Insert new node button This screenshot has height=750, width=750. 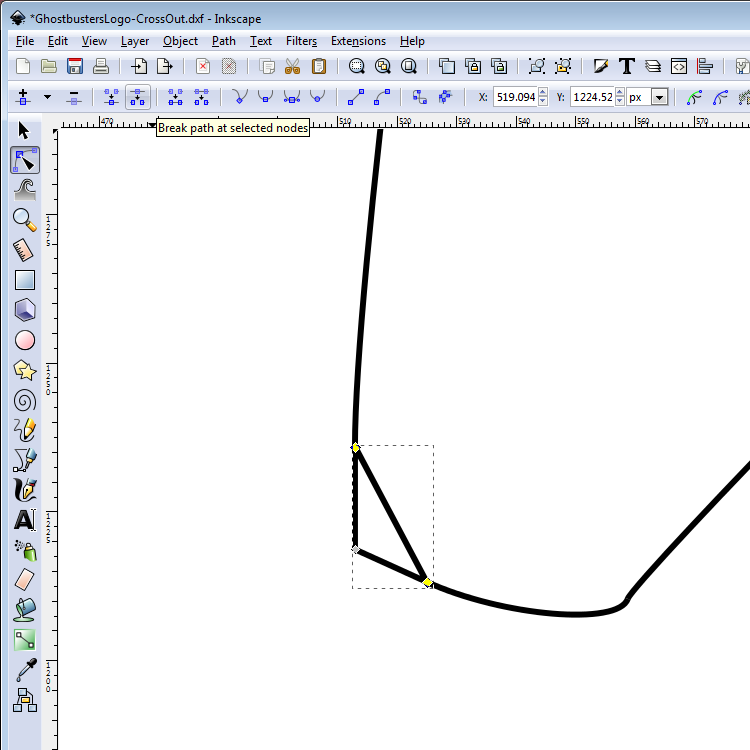pos(23,97)
